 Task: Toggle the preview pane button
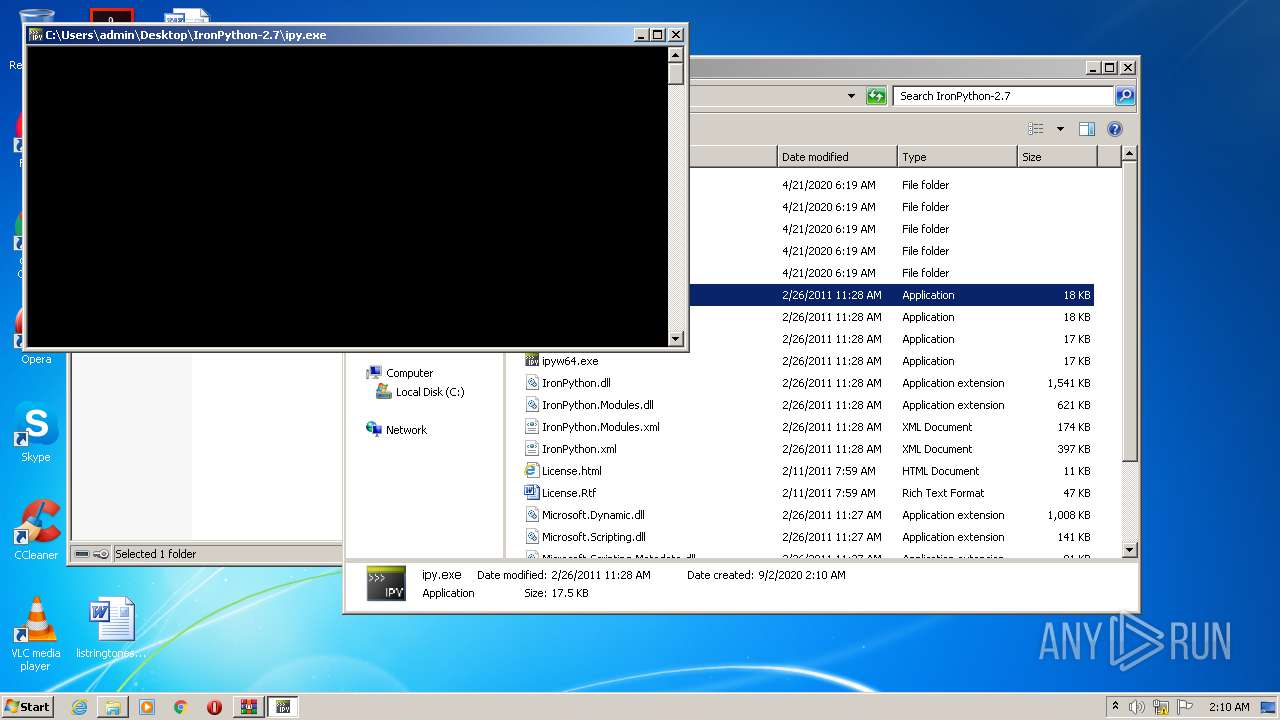click(1087, 129)
